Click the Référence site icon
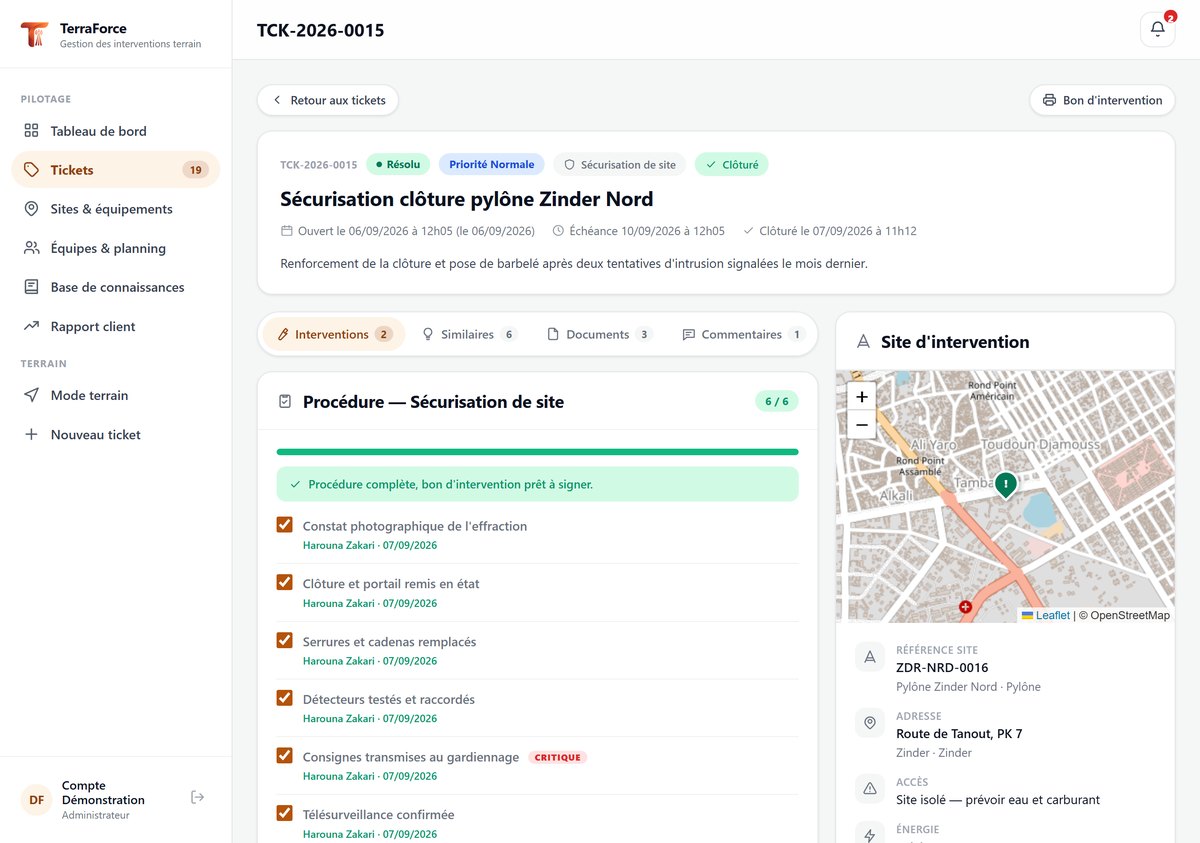1200x843 pixels. point(870,657)
